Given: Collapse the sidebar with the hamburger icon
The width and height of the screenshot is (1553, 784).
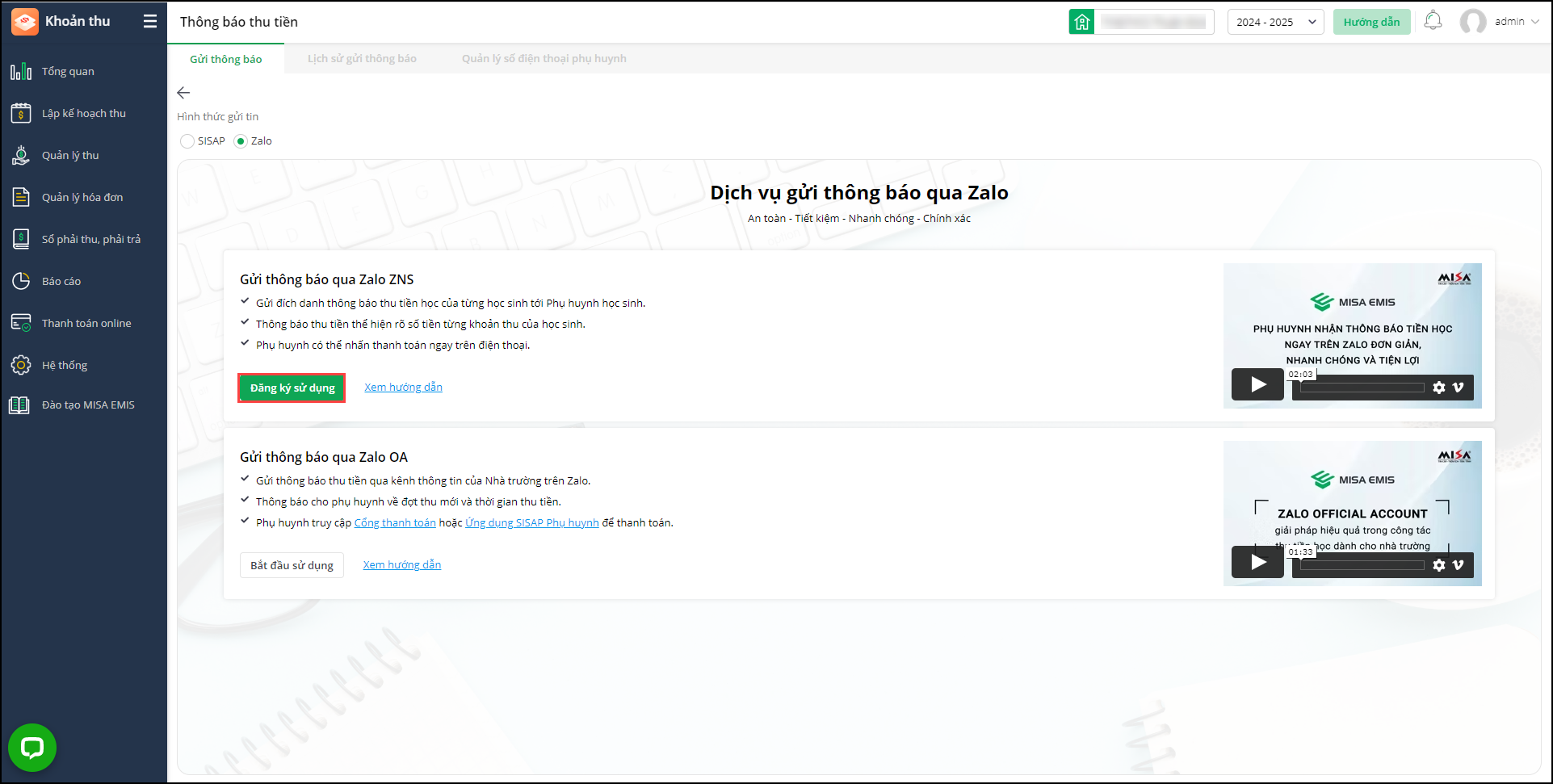Looking at the screenshot, I should (x=150, y=22).
